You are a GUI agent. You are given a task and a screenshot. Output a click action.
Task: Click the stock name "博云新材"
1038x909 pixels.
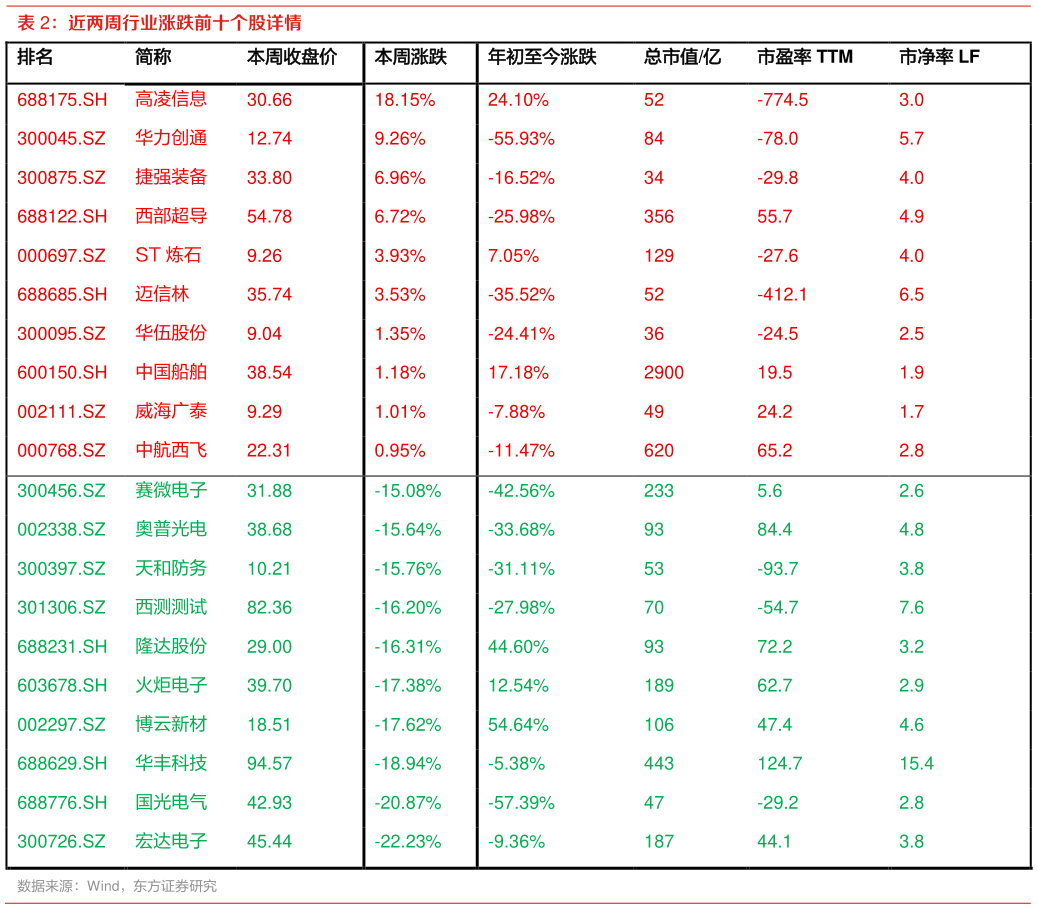pos(171,724)
